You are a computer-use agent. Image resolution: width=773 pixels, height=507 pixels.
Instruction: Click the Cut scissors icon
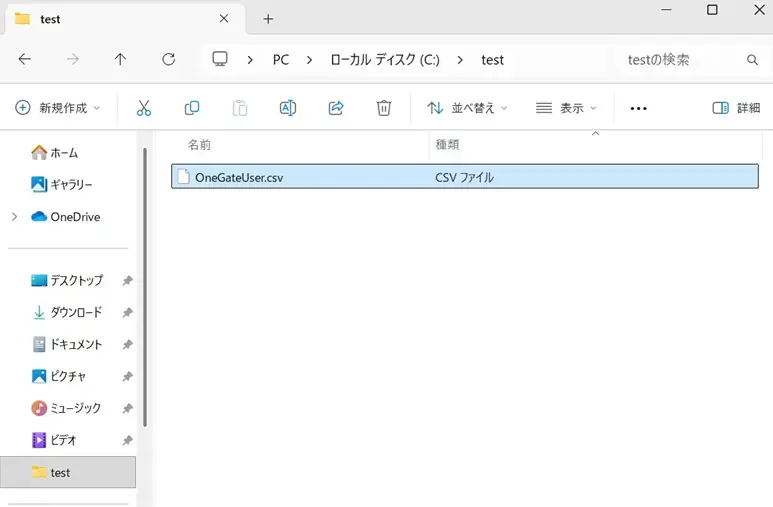click(144, 108)
